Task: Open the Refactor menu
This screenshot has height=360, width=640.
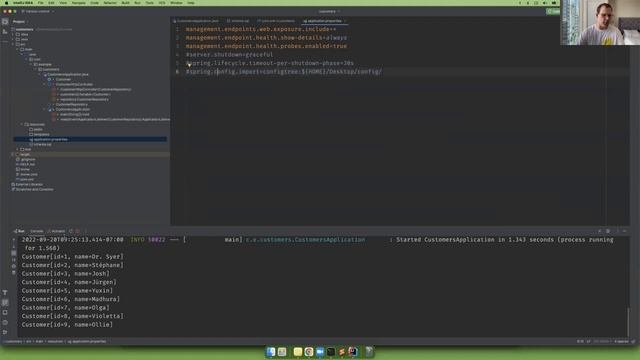Action: coord(110,3)
